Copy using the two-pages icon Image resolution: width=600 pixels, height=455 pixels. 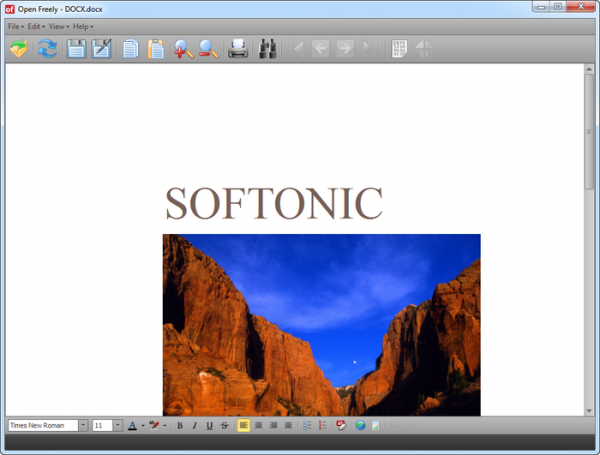click(x=131, y=49)
